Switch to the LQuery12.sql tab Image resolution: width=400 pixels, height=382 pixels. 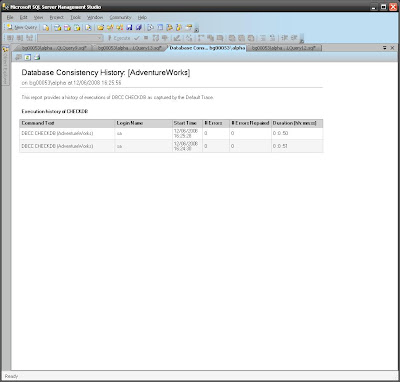click(284, 48)
